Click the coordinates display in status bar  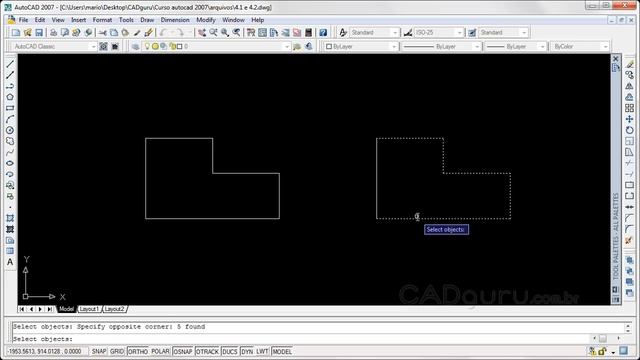[x=45, y=351]
